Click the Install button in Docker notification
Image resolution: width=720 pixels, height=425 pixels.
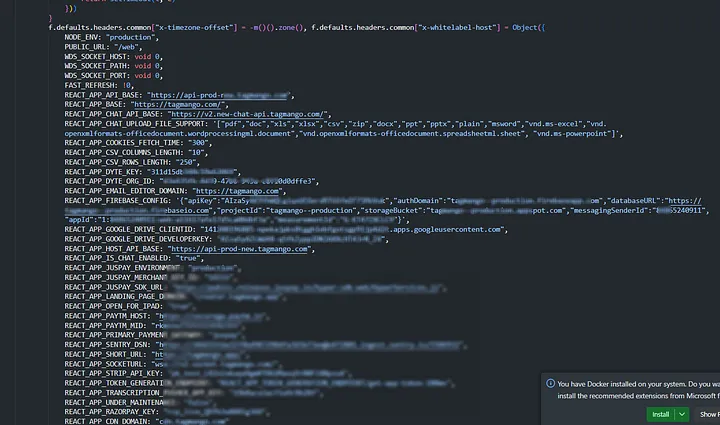pos(660,414)
